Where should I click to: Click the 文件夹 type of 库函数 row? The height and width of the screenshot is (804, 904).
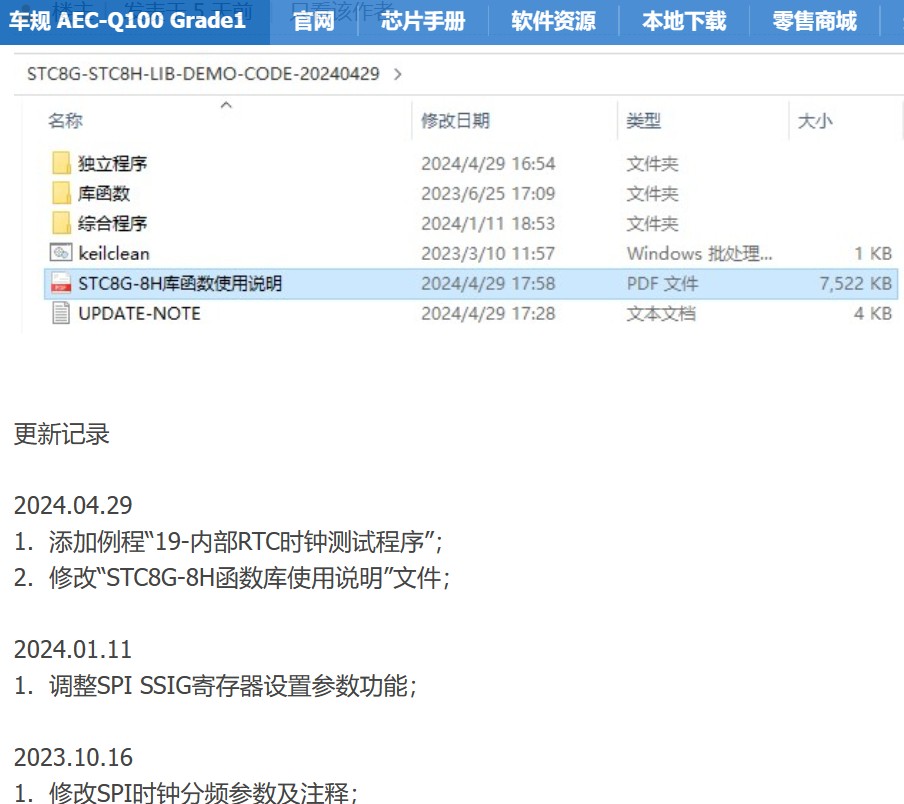652,194
